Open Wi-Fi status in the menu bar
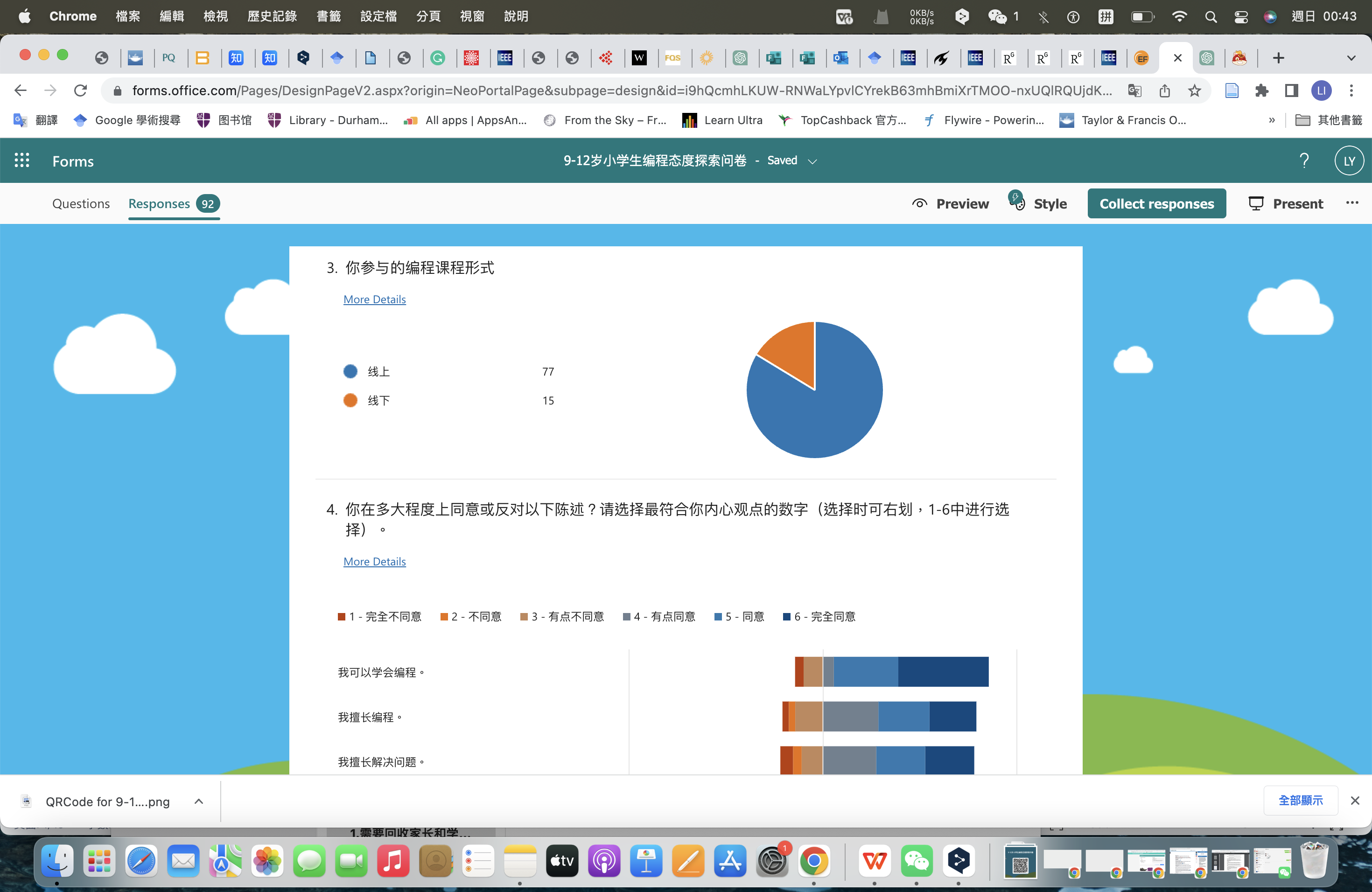 [x=1179, y=17]
